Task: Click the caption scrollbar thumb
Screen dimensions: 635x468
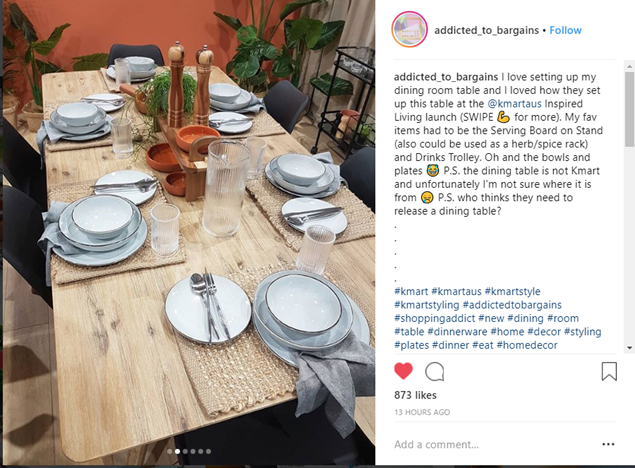Action: [x=629, y=109]
